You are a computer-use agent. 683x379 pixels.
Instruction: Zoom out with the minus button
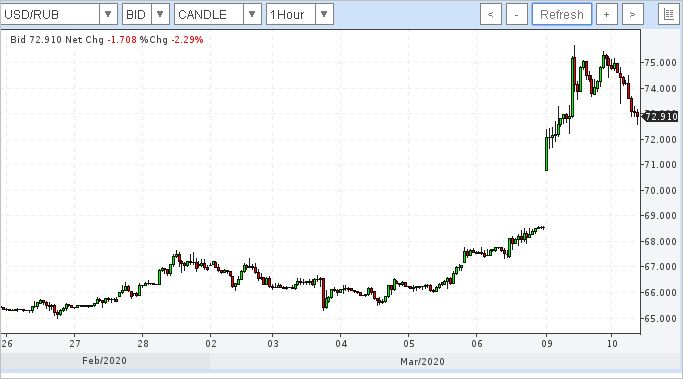517,14
